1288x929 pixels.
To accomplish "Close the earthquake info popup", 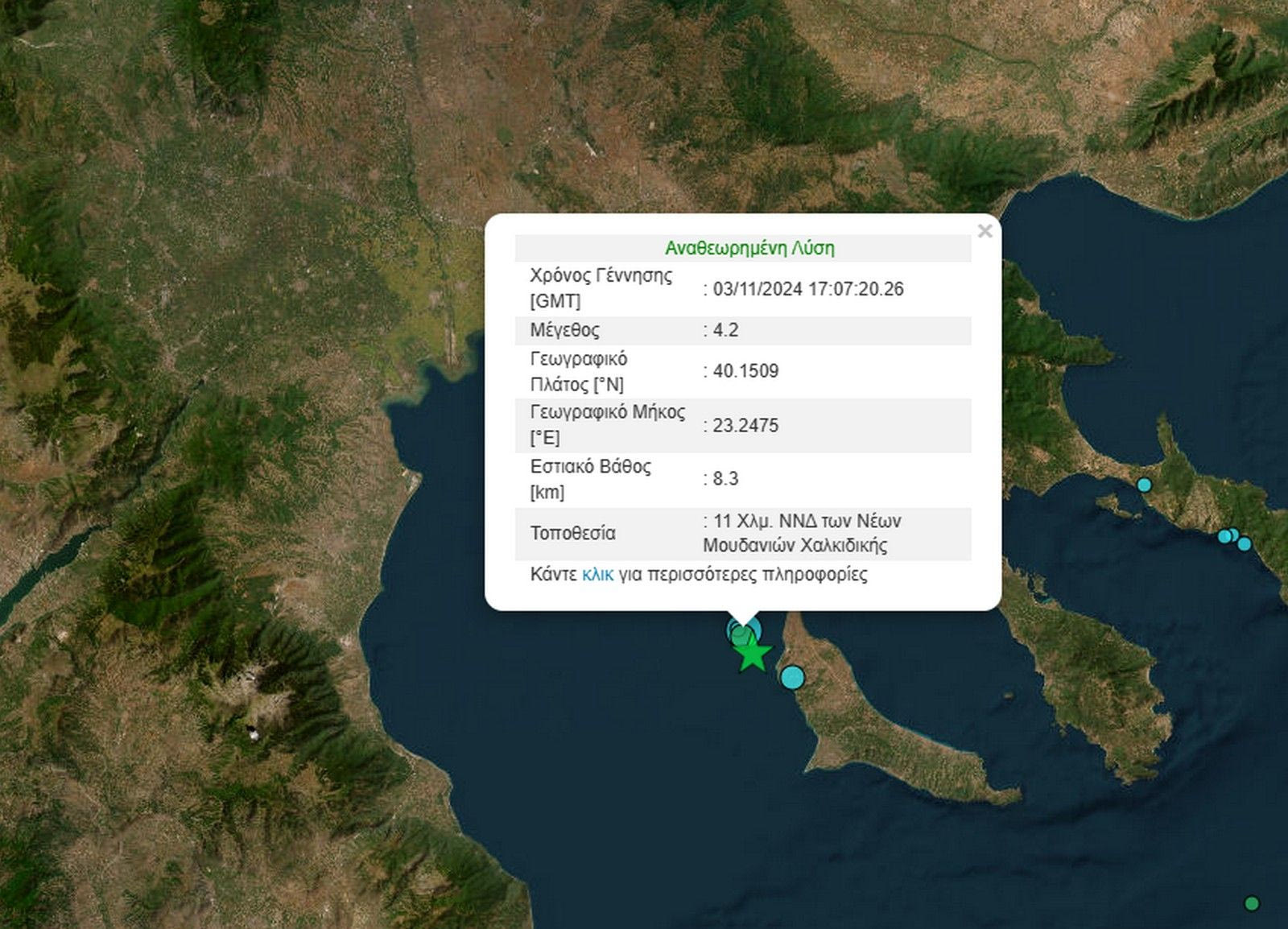I will point(985,232).
